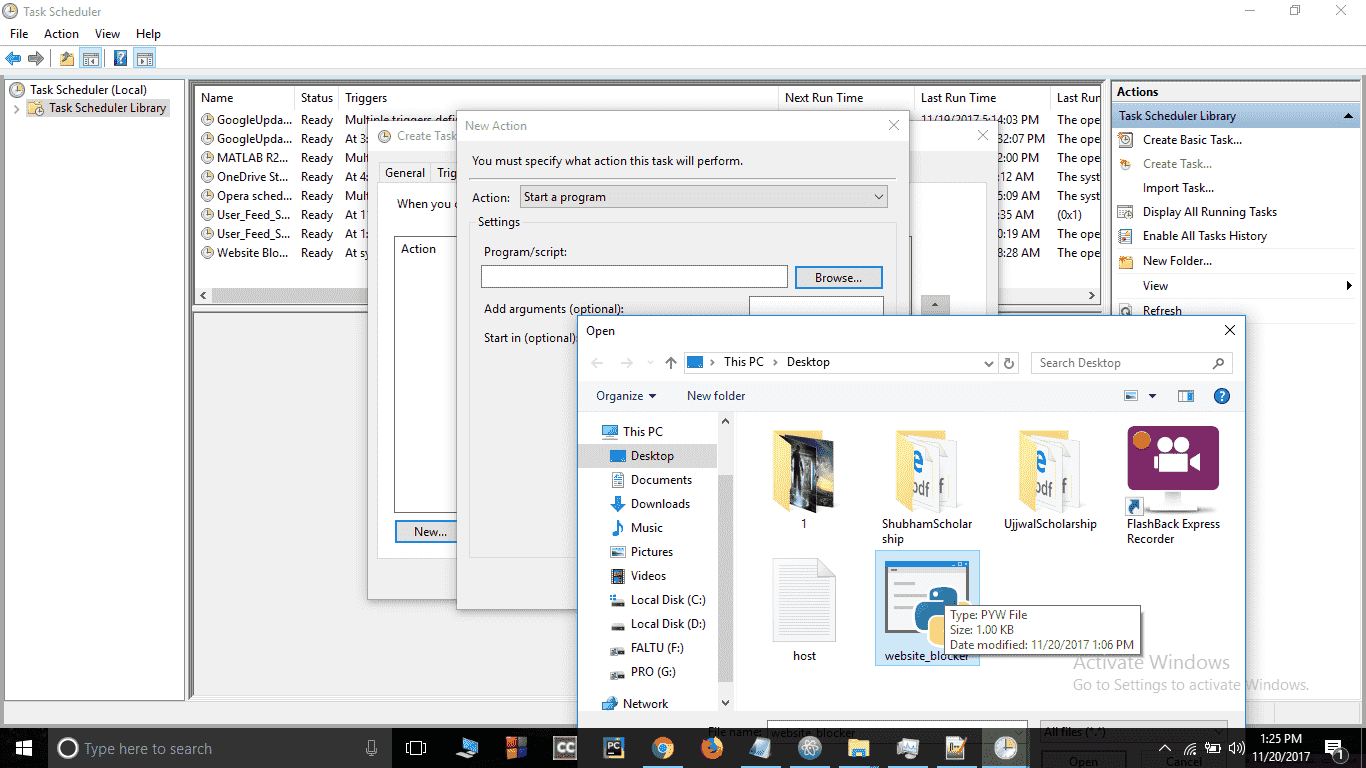Click New Folder in Actions pane
The height and width of the screenshot is (768, 1366).
[1177, 261]
